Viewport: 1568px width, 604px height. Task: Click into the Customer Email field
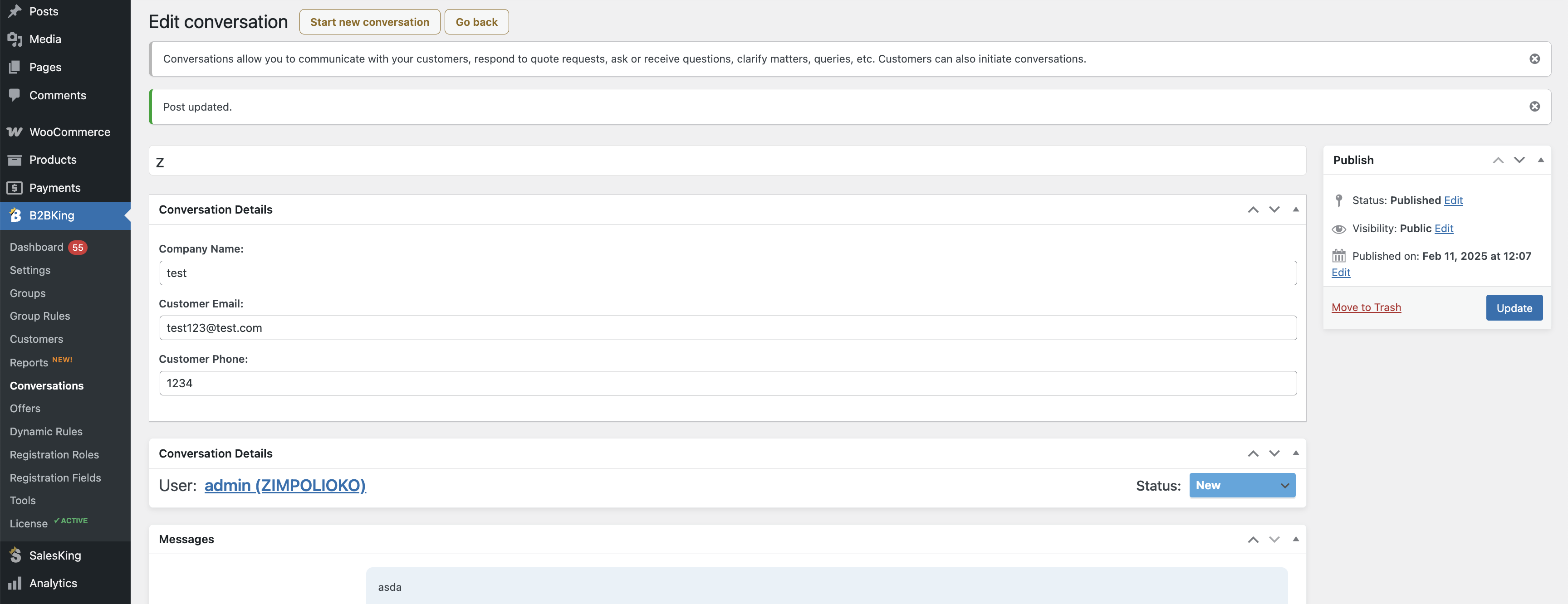click(x=727, y=328)
